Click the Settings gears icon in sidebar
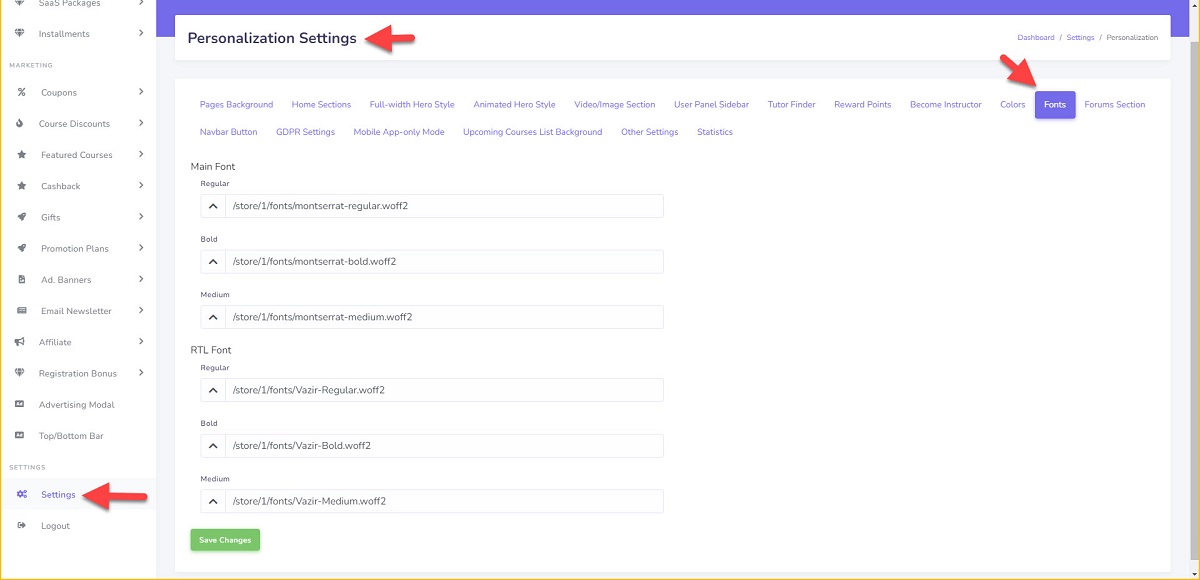The image size is (1200, 580). coord(21,495)
